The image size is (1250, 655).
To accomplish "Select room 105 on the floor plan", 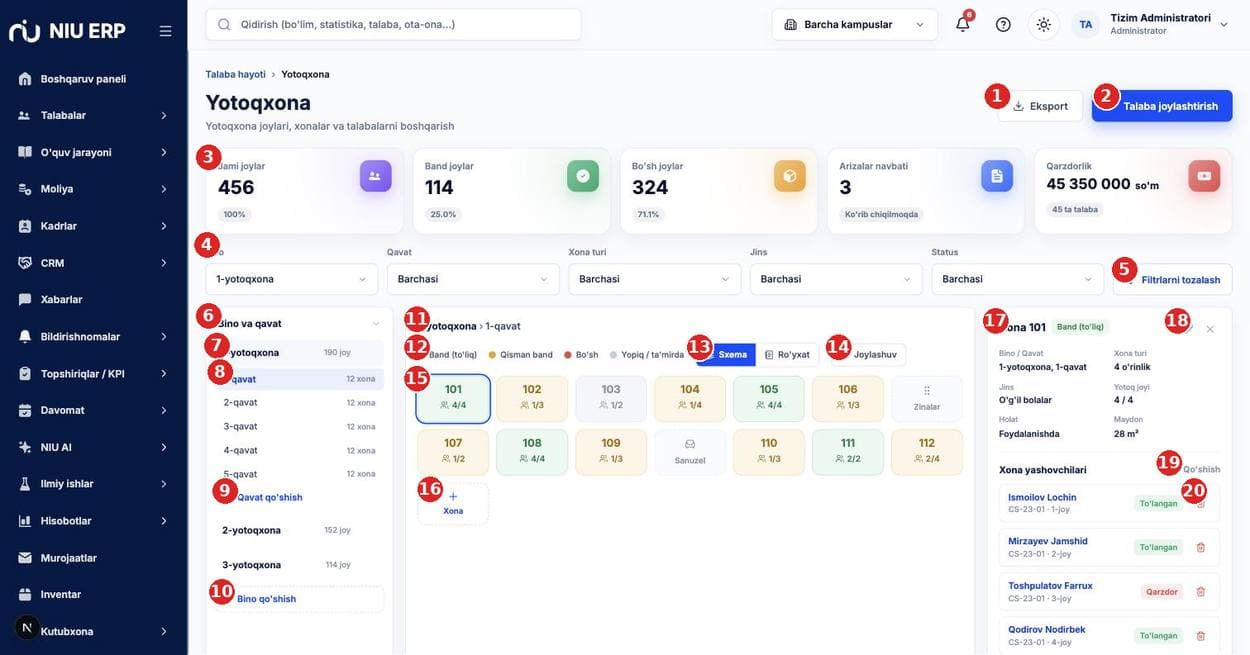I will pos(769,398).
